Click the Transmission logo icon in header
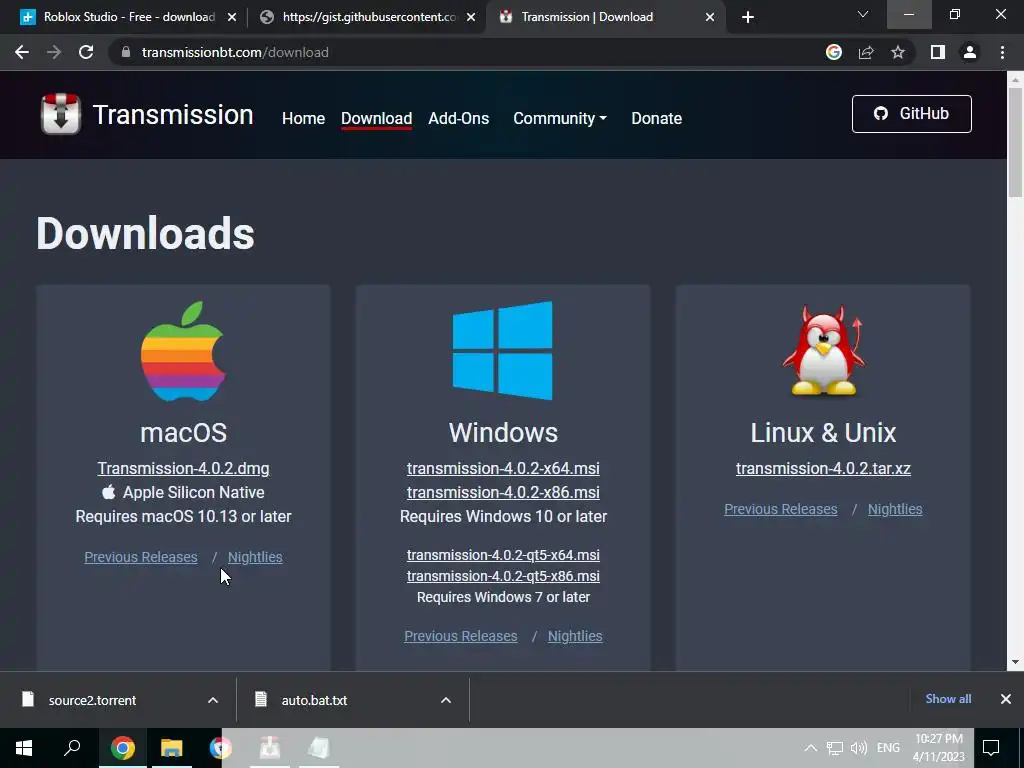The width and height of the screenshot is (1024, 768). pyautogui.click(x=61, y=114)
